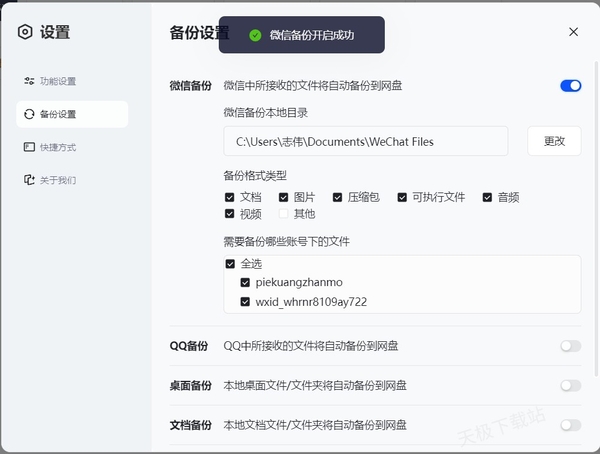Click the 本地文档文件/文件夹将自动备份到网盘 description
The width and height of the screenshot is (600, 454).
click(315, 425)
